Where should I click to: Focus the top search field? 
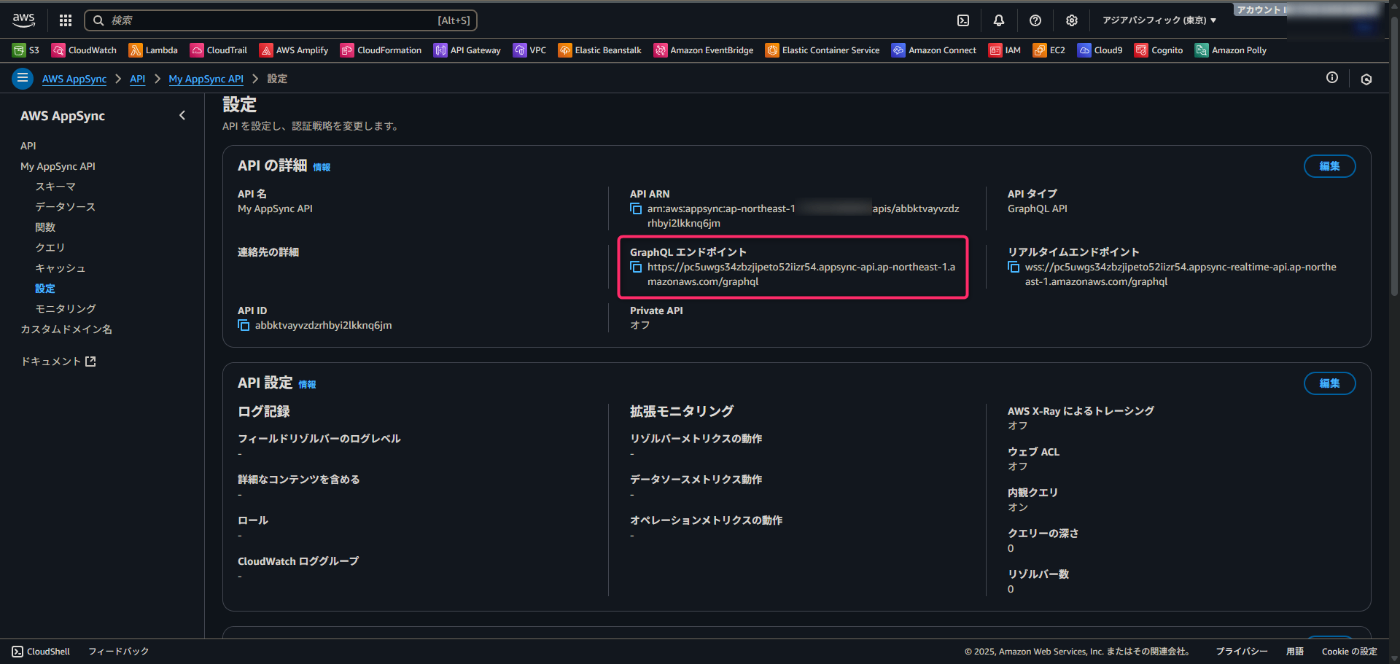click(x=281, y=20)
